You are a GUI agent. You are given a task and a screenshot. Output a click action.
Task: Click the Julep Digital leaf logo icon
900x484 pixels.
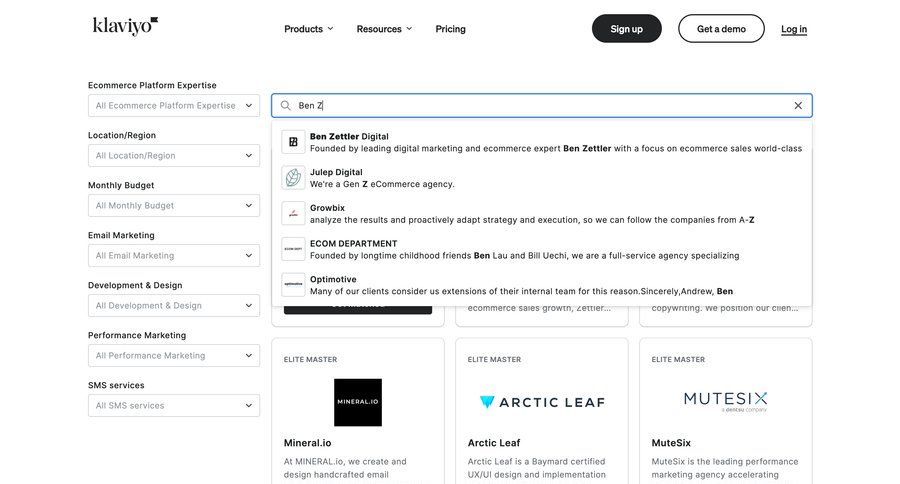click(293, 177)
